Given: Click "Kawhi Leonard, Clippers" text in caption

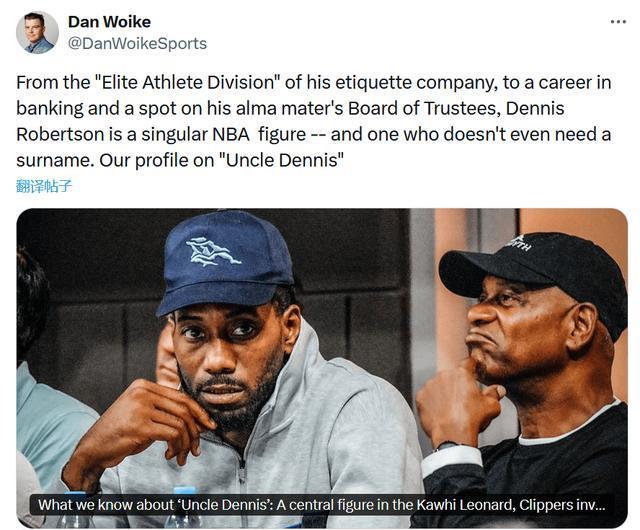Looking at the screenshot, I should point(494,505).
